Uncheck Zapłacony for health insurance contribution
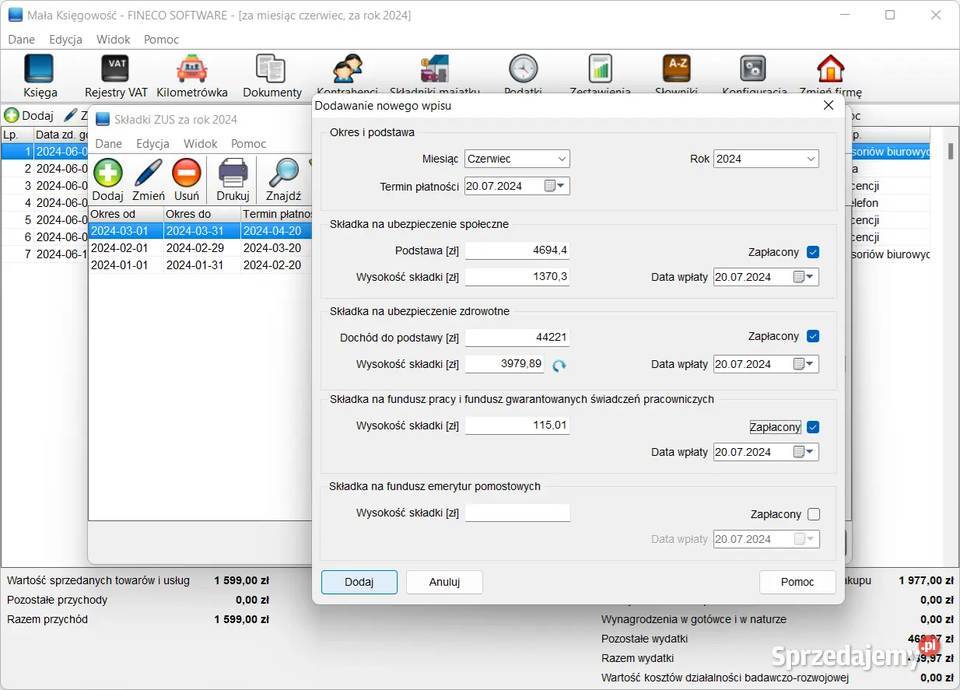Viewport: 960px width, 690px height. [x=813, y=336]
